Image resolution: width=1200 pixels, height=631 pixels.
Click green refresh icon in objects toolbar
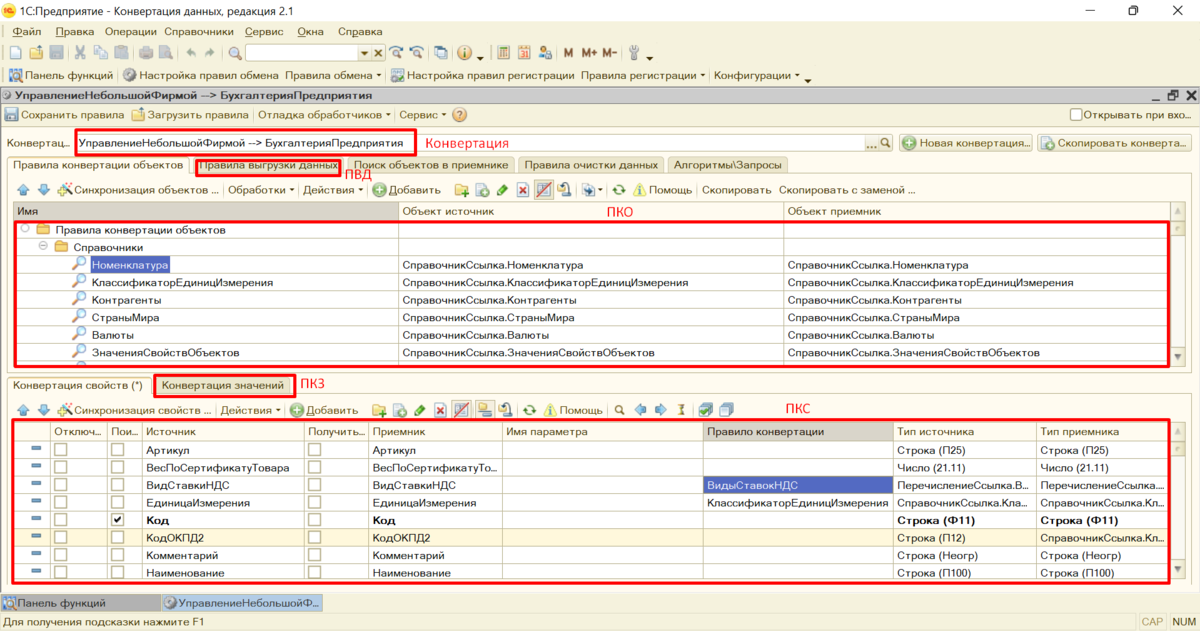click(x=619, y=189)
